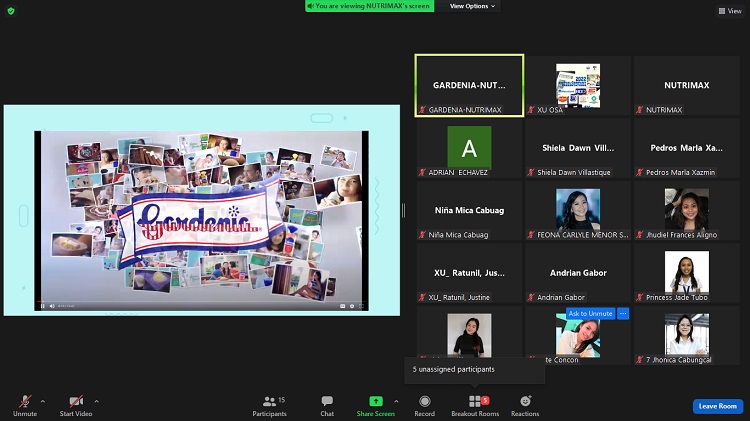Click muted mic icon on Pedros Marla Xazmin tile
750x421 pixels.
point(640,172)
